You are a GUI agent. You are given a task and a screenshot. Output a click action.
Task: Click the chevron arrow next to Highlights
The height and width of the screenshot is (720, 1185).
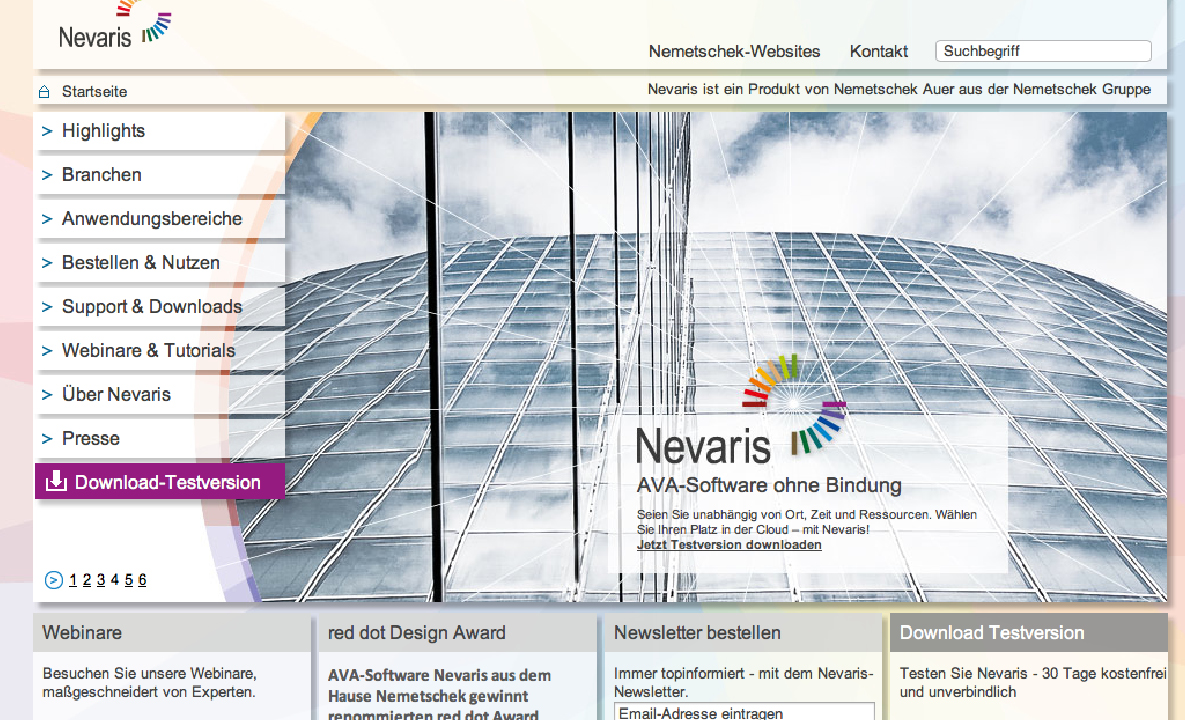(47, 131)
